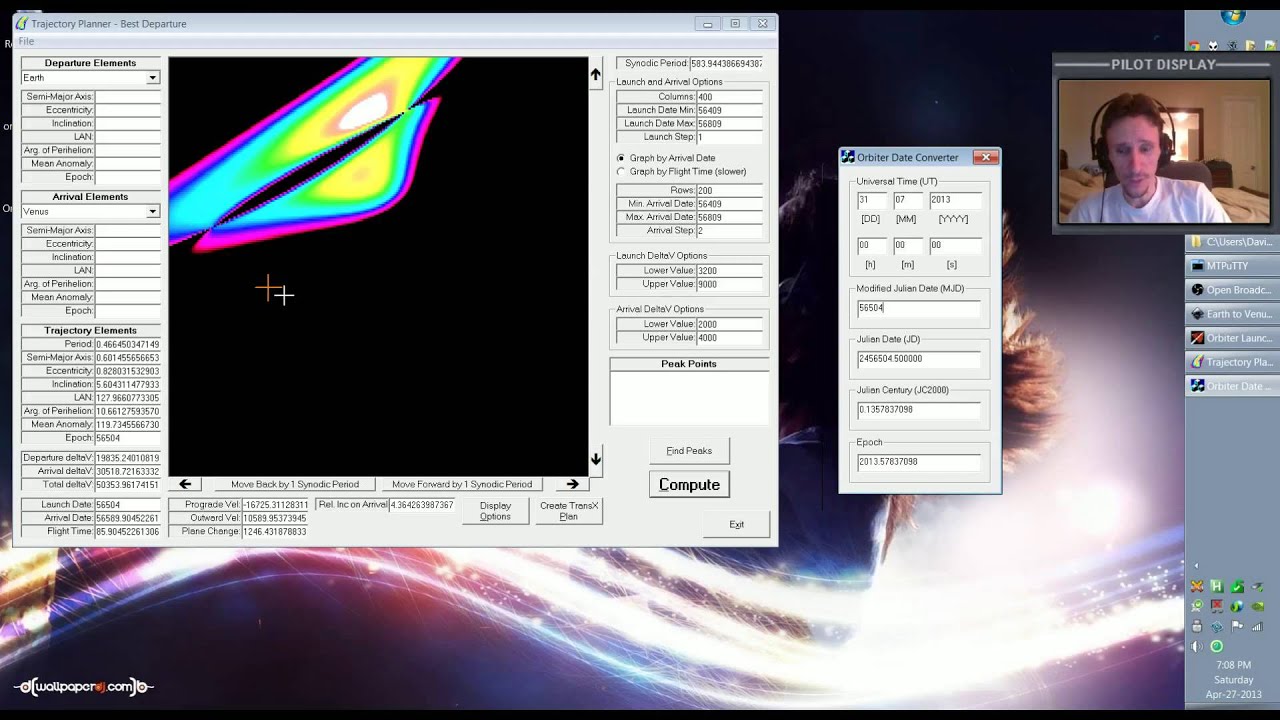Open Display Options

tap(495, 511)
